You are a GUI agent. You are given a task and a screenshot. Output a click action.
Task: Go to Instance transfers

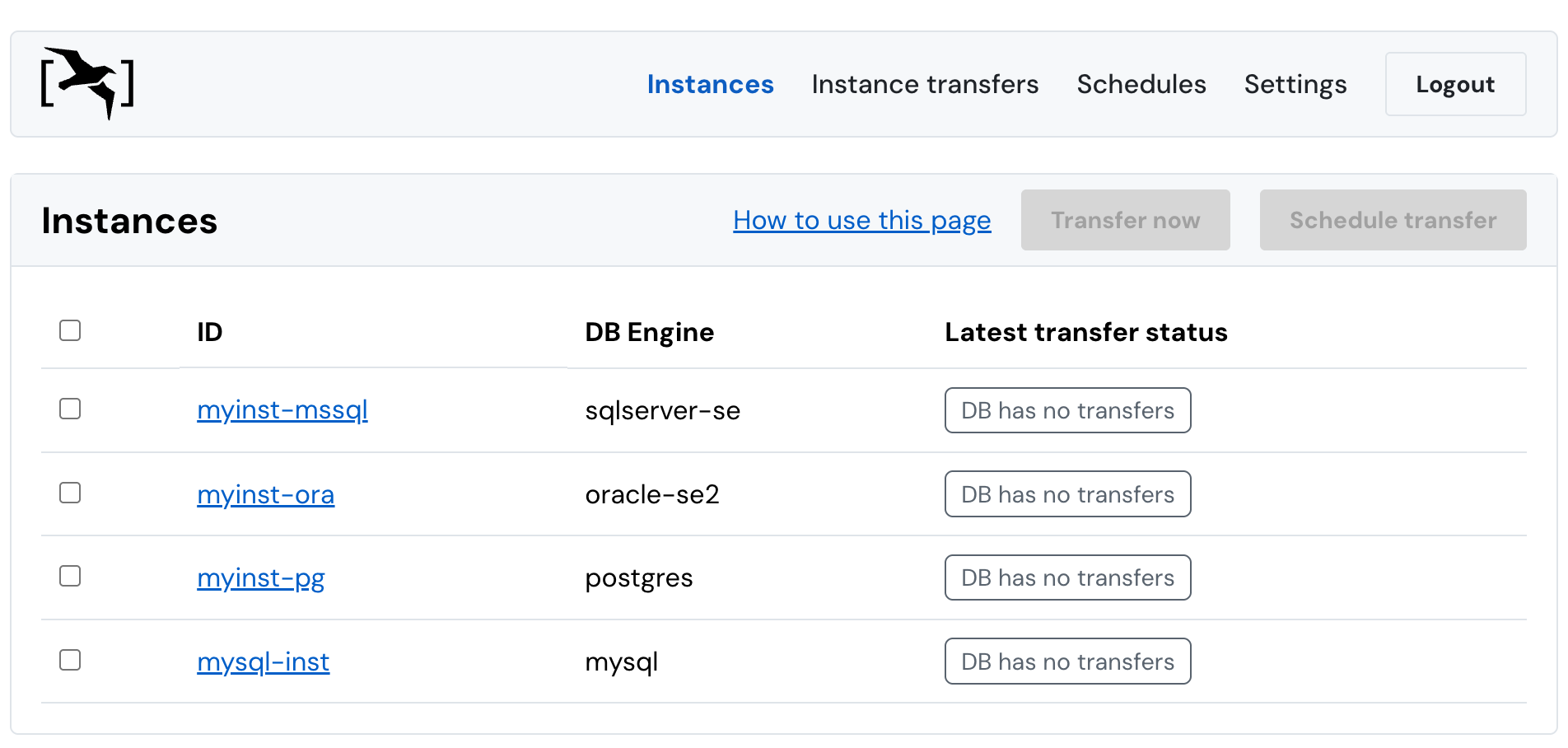coord(925,84)
